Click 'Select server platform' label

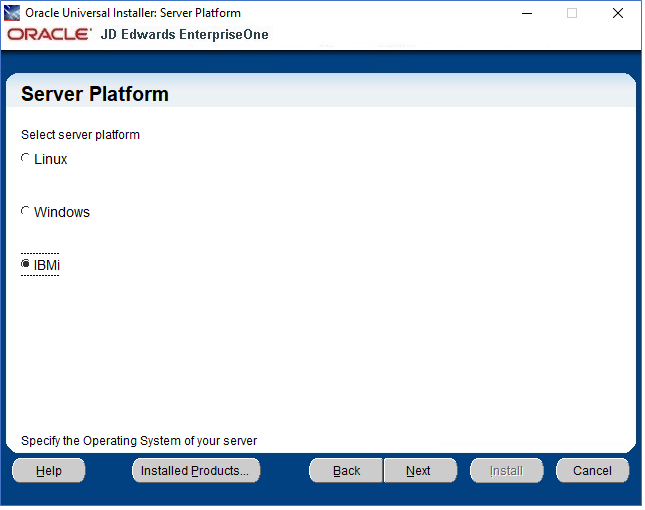(x=80, y=135)
